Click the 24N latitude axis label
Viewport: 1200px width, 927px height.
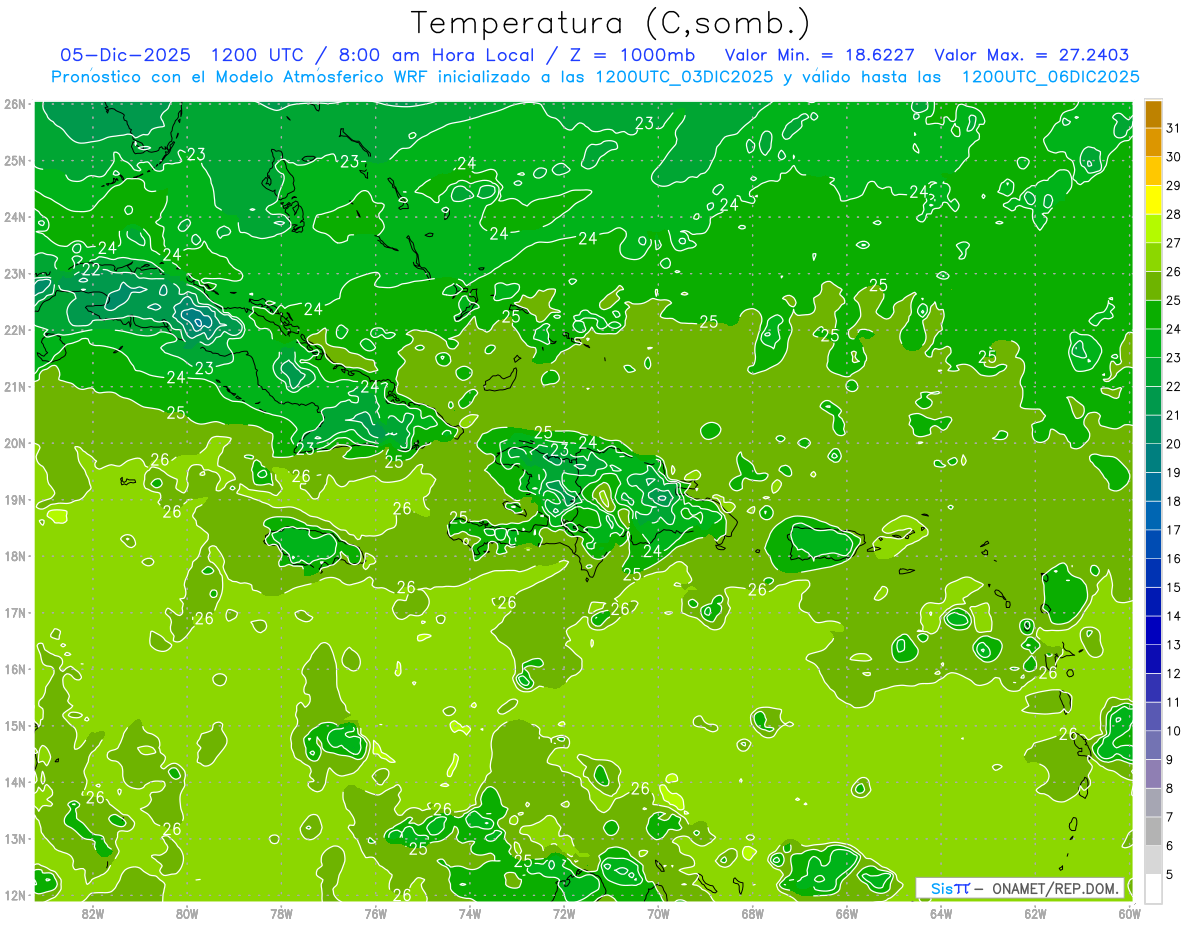[x=15, y=217]
